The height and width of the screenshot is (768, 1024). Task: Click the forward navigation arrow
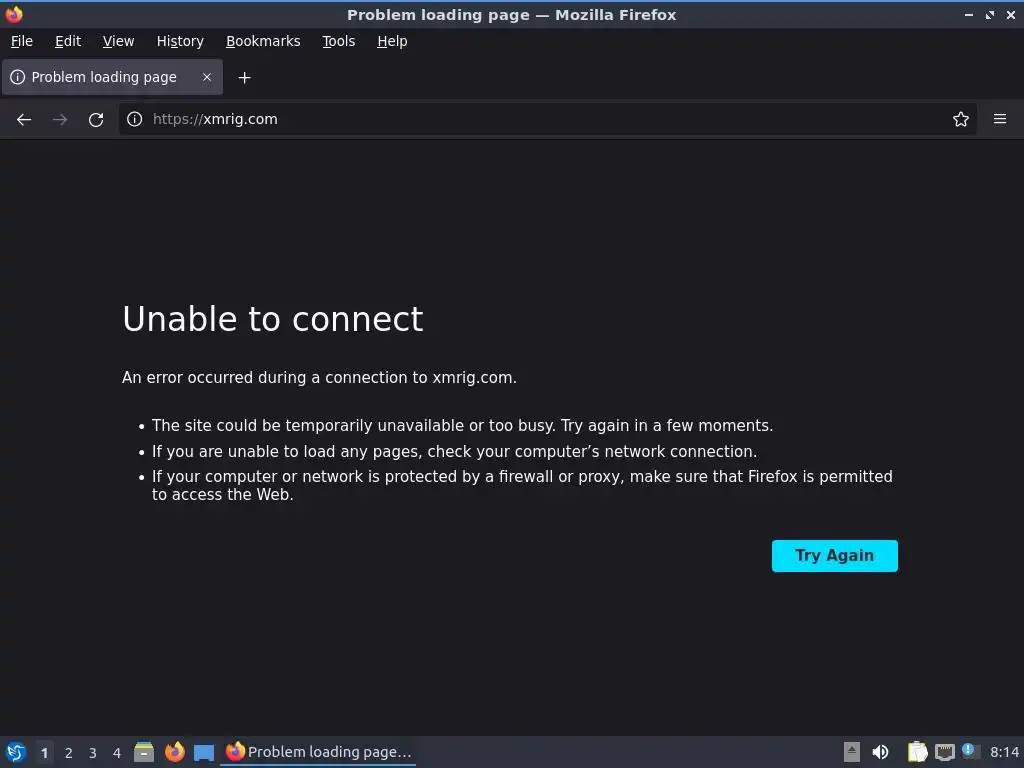[x=60, y=119]
